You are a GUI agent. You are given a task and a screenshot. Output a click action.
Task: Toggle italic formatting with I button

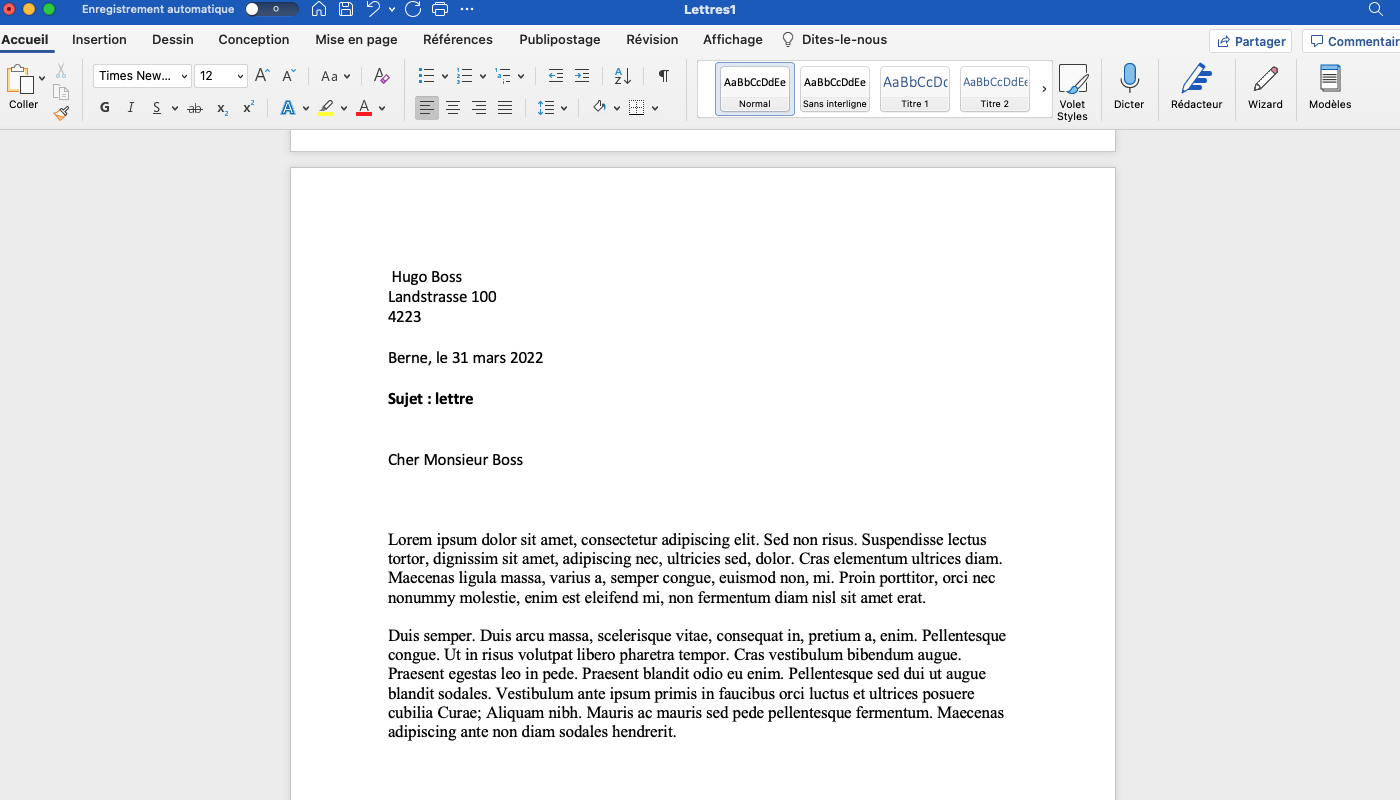tap(130, 108)
